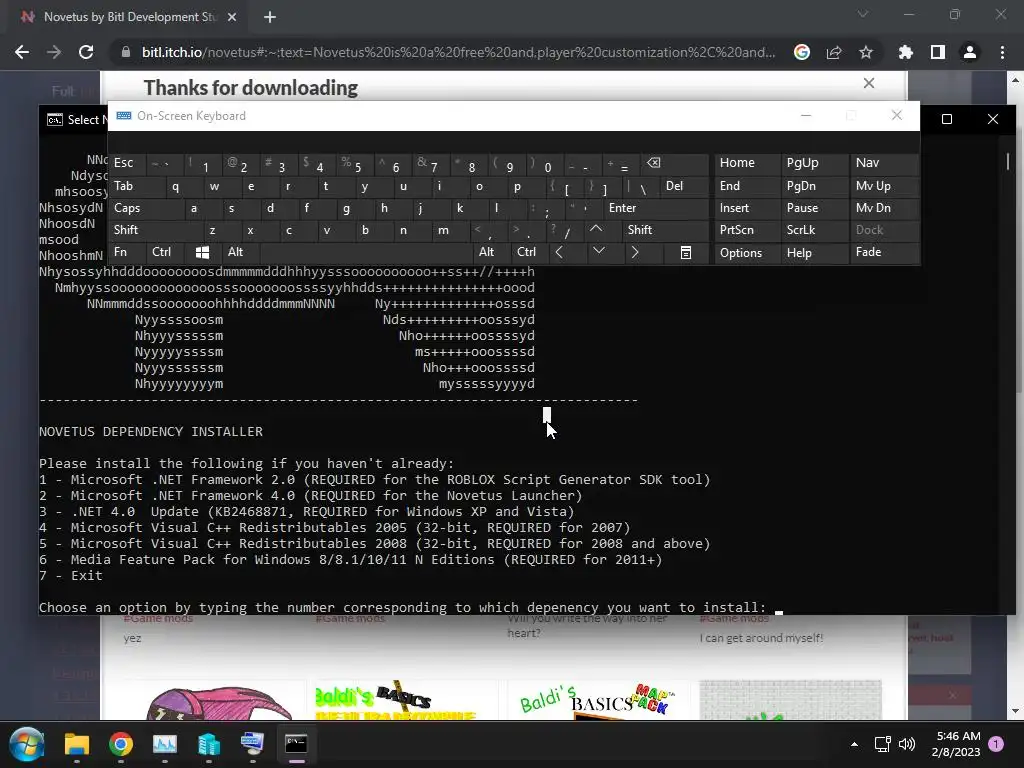This screenshot has width=1024, height=768.
Task: Click the address bar URL
Action: tap(458, 52)
